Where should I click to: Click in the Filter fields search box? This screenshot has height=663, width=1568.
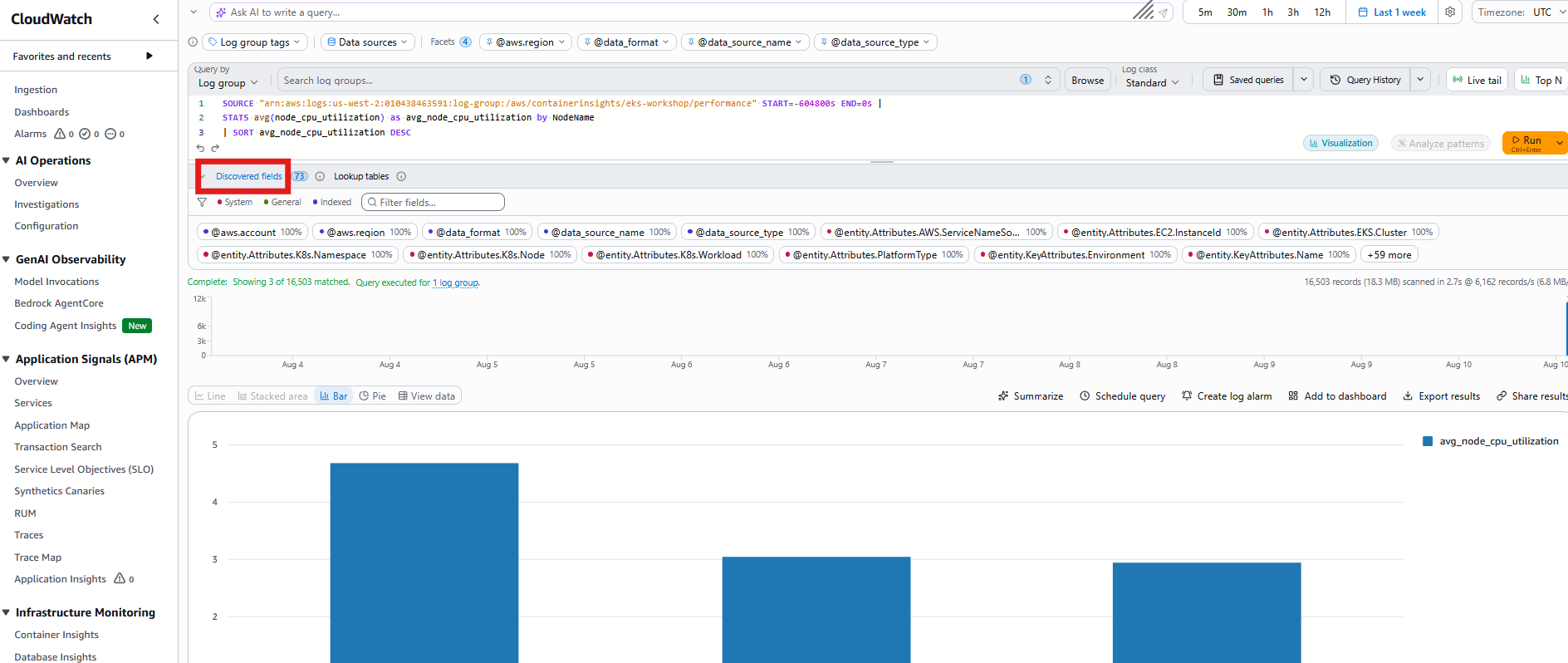[433, 202]
